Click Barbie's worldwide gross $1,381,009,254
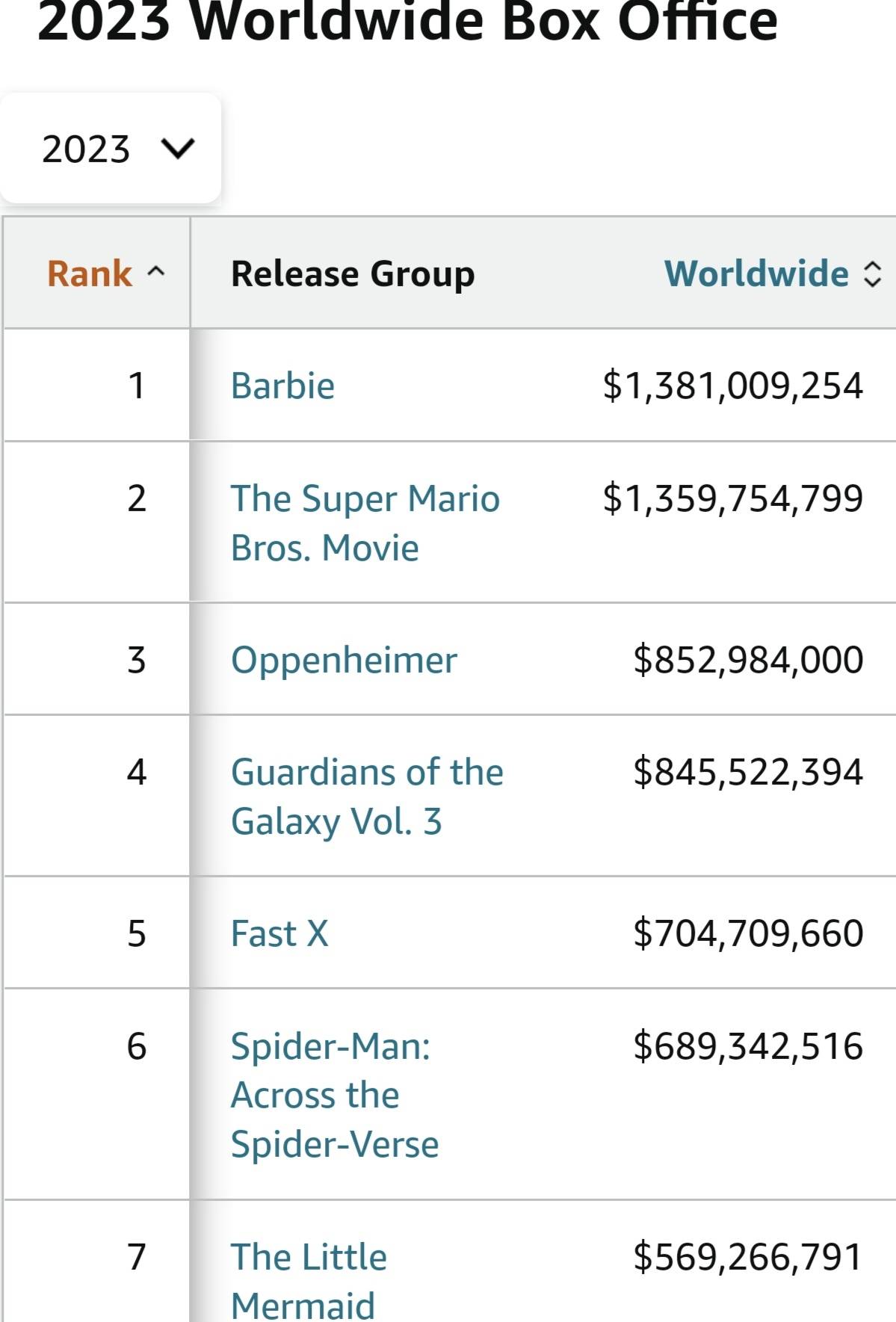 (x=732, y=386)
